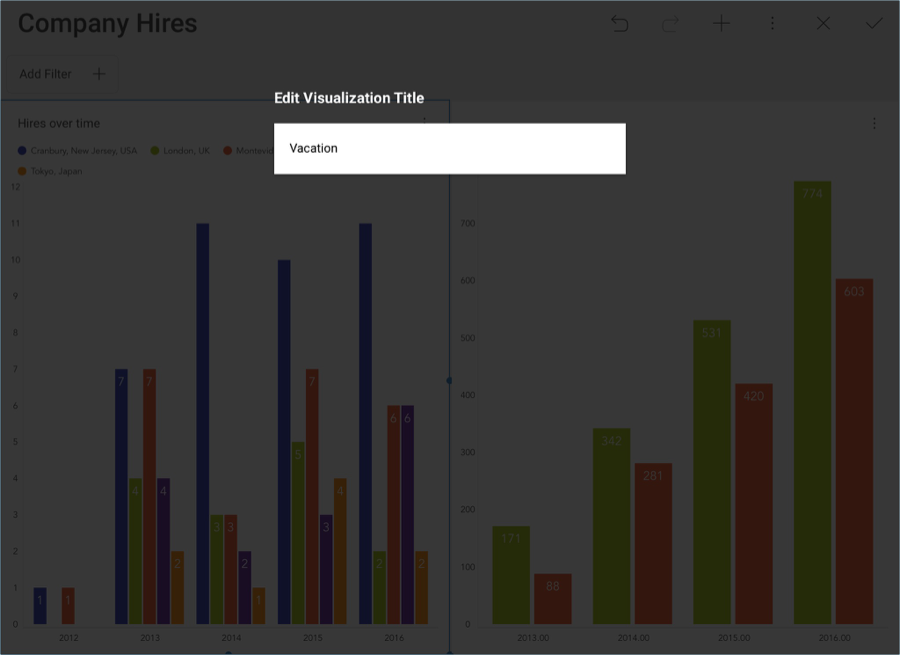Screen dimensions: 900x655
Task: Open the dashboard overflow menu in the top toolbar
Action: (772, 24)
